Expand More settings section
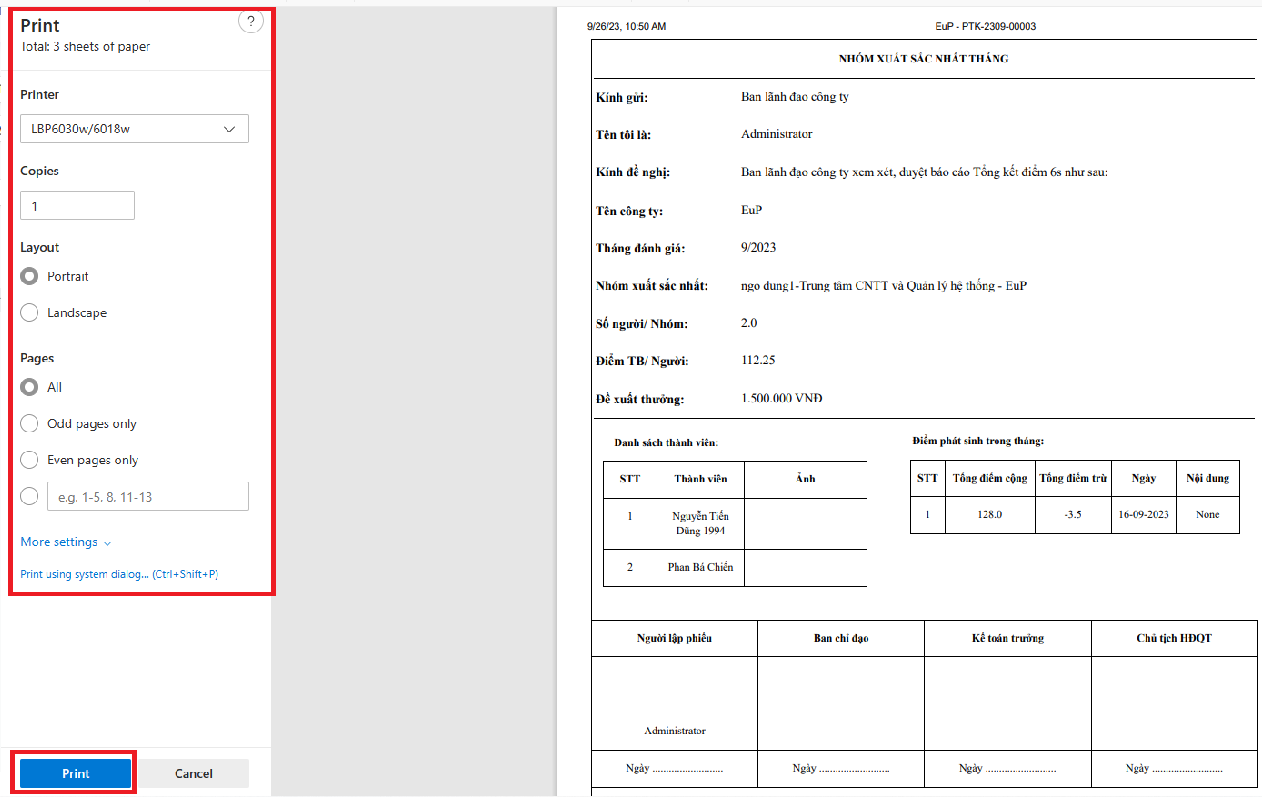The width and height of the screenshot is (1262, 797). (x=66, y=542)
